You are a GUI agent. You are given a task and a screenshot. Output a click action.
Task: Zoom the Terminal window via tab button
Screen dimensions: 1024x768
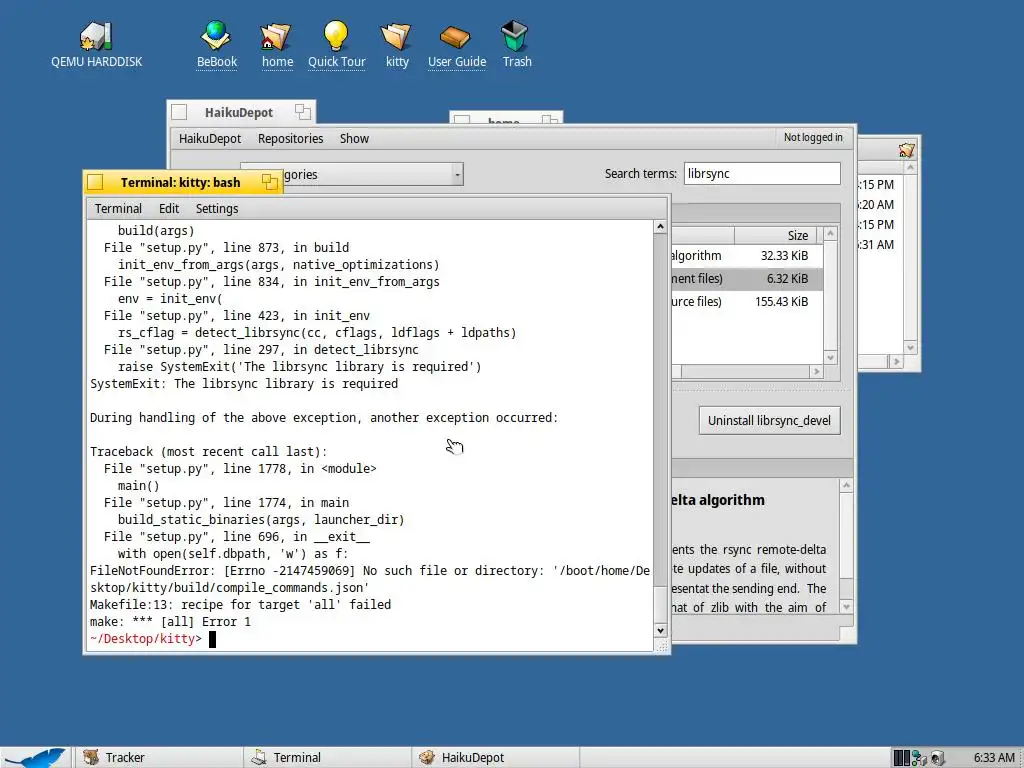[x=269, y=182]
